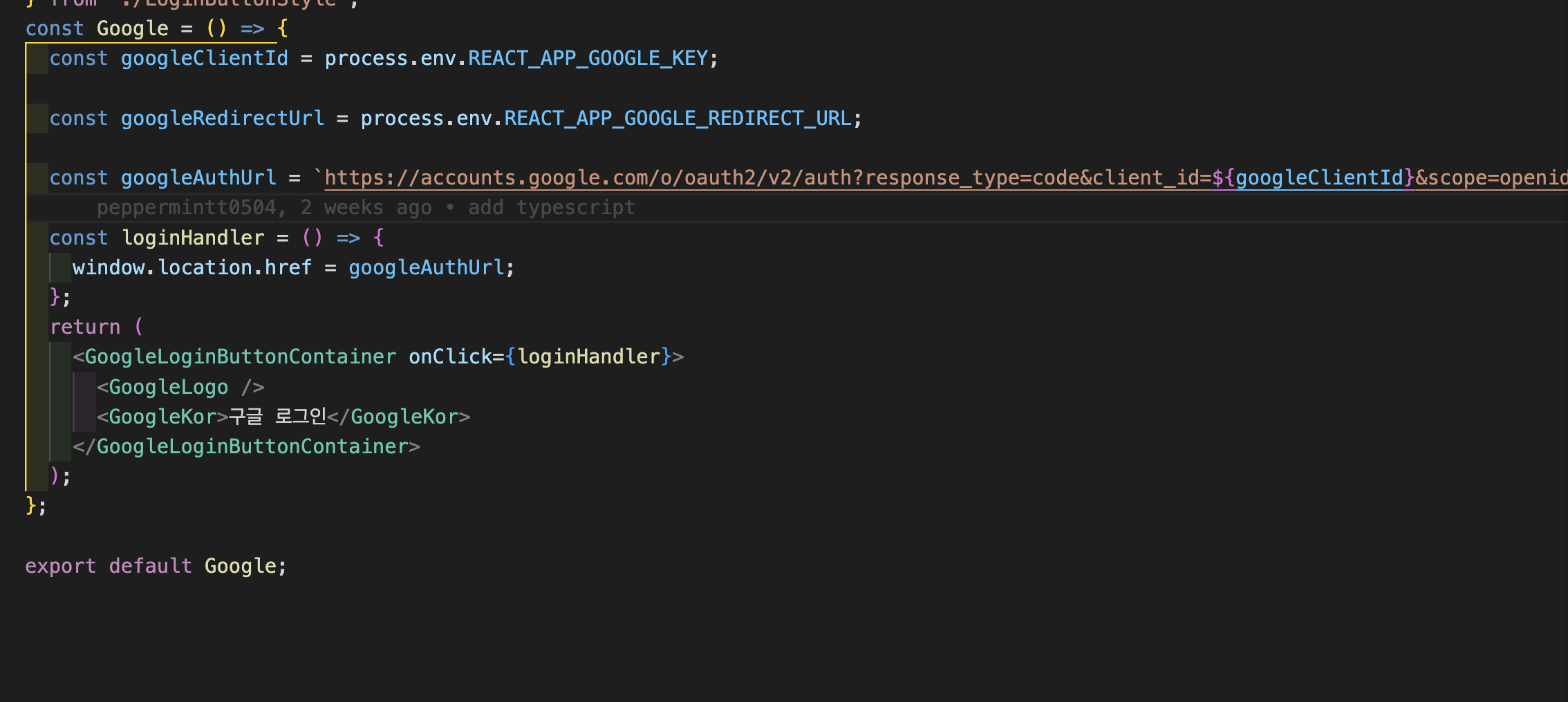
Task: Click the onClick attribute
Action: [x=450, y=357]
